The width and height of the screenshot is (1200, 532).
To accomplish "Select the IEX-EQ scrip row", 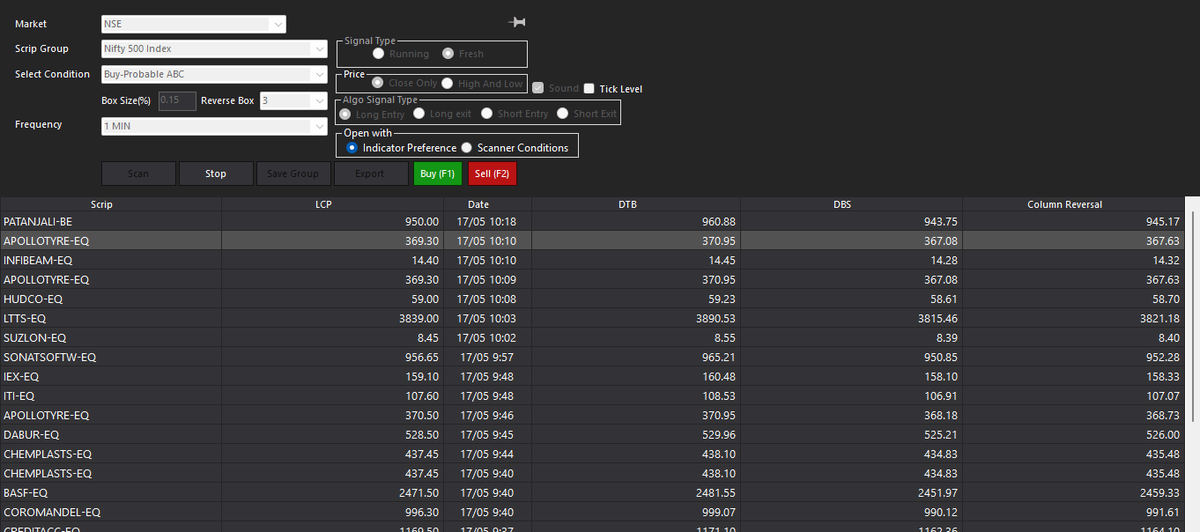I will click(592, 376).
